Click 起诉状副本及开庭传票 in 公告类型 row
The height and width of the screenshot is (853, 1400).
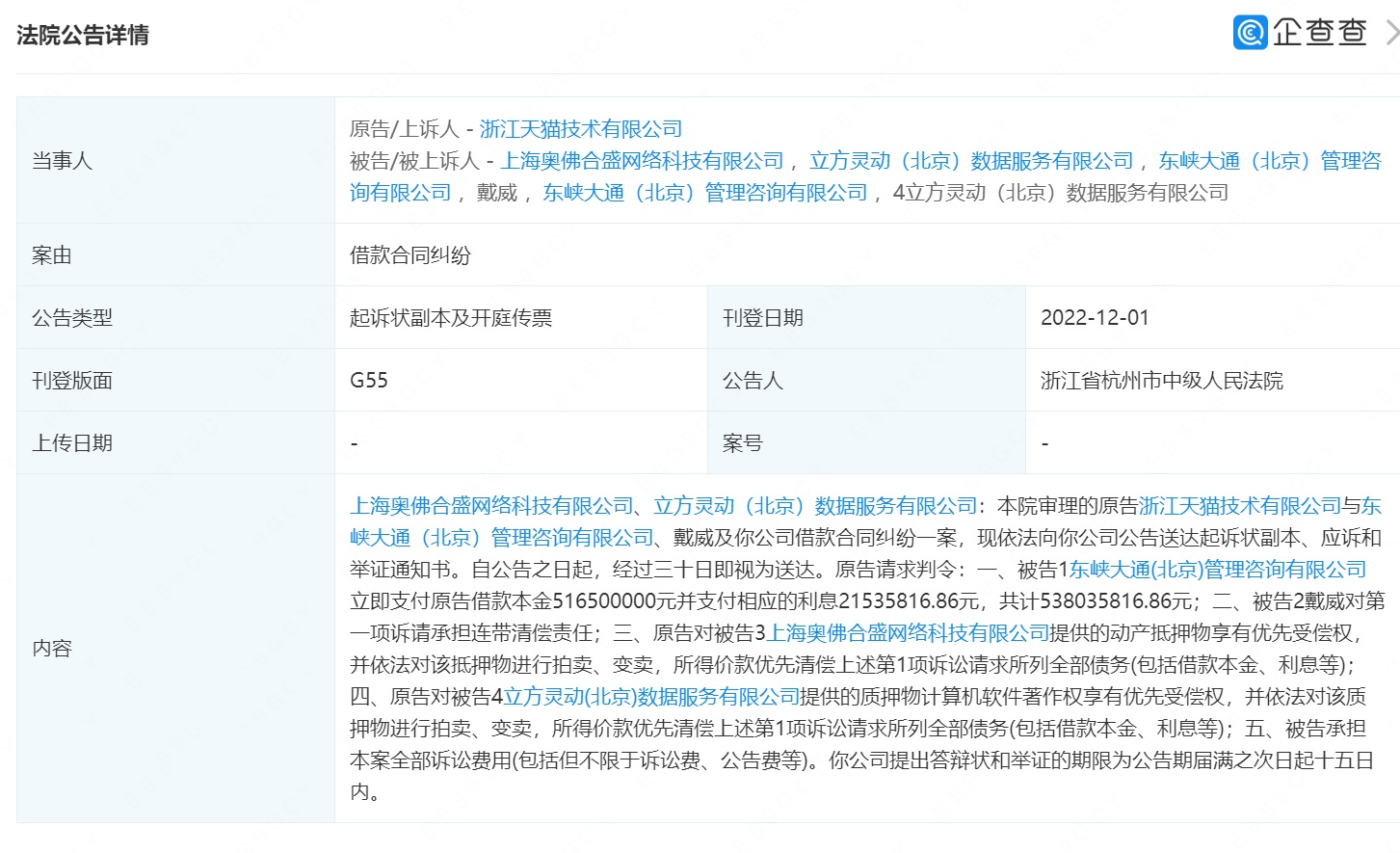tap(451, 318)
